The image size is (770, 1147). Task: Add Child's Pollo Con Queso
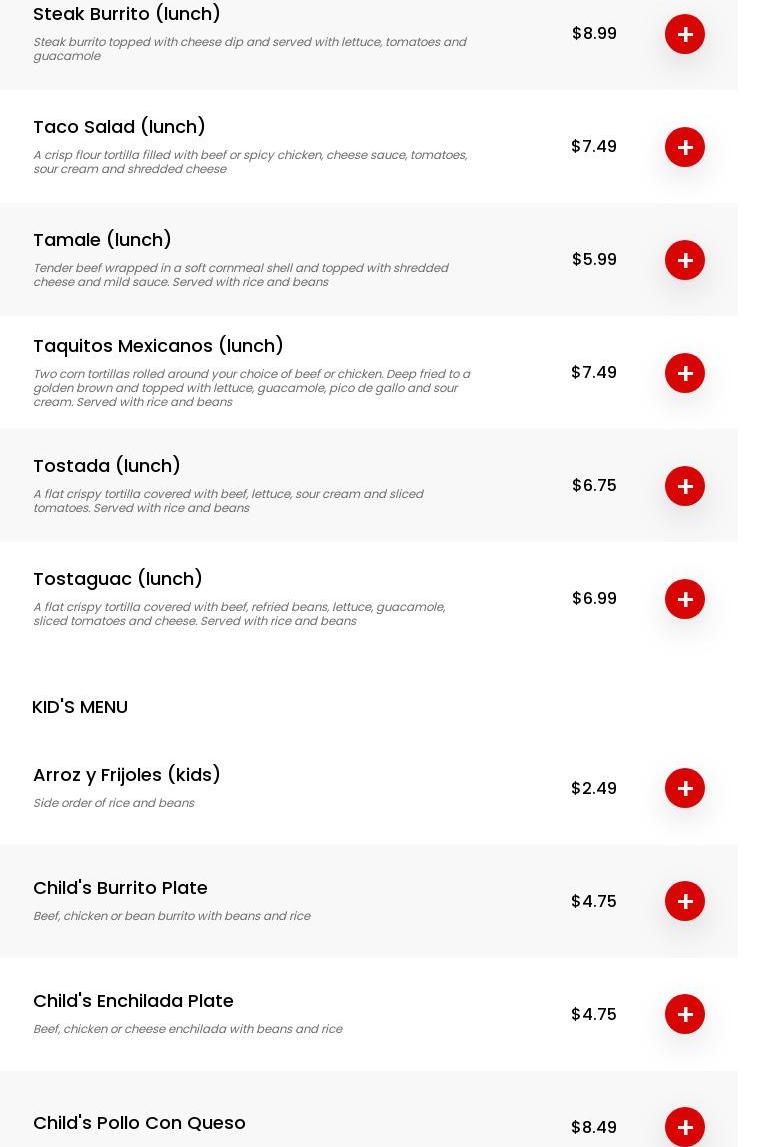click(685, 1127)
